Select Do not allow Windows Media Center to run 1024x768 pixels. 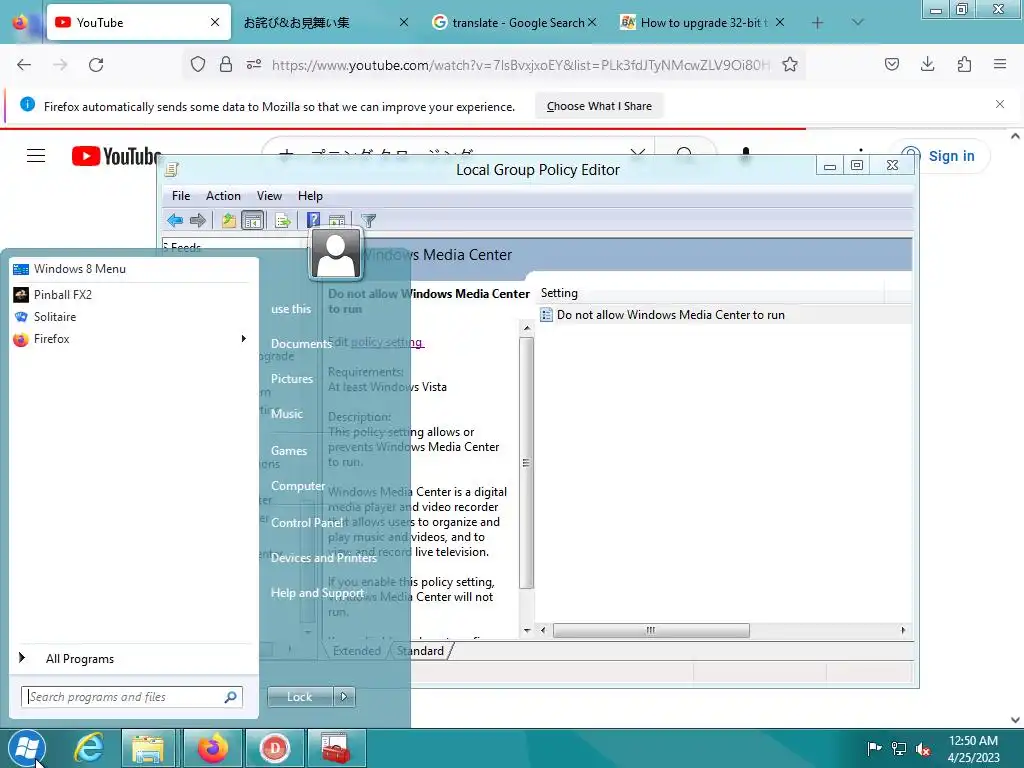click(x=671, y=315)
